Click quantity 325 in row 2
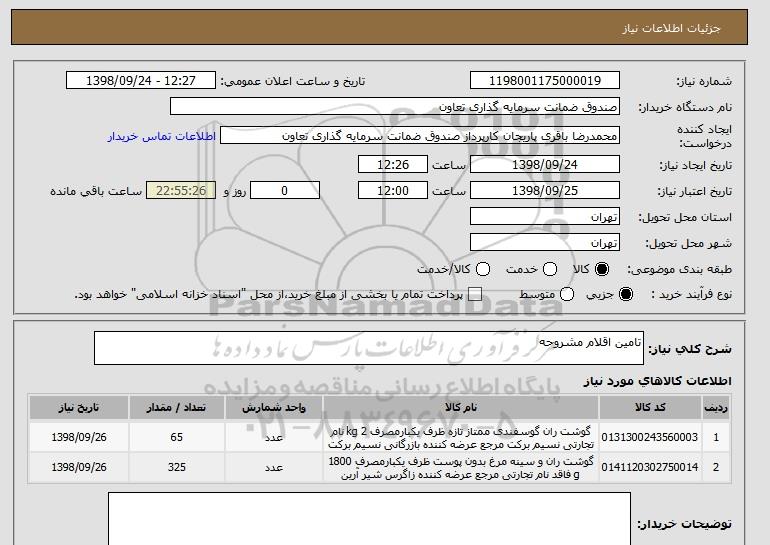This screenshot has height=545, width=770. pos(176,467)
